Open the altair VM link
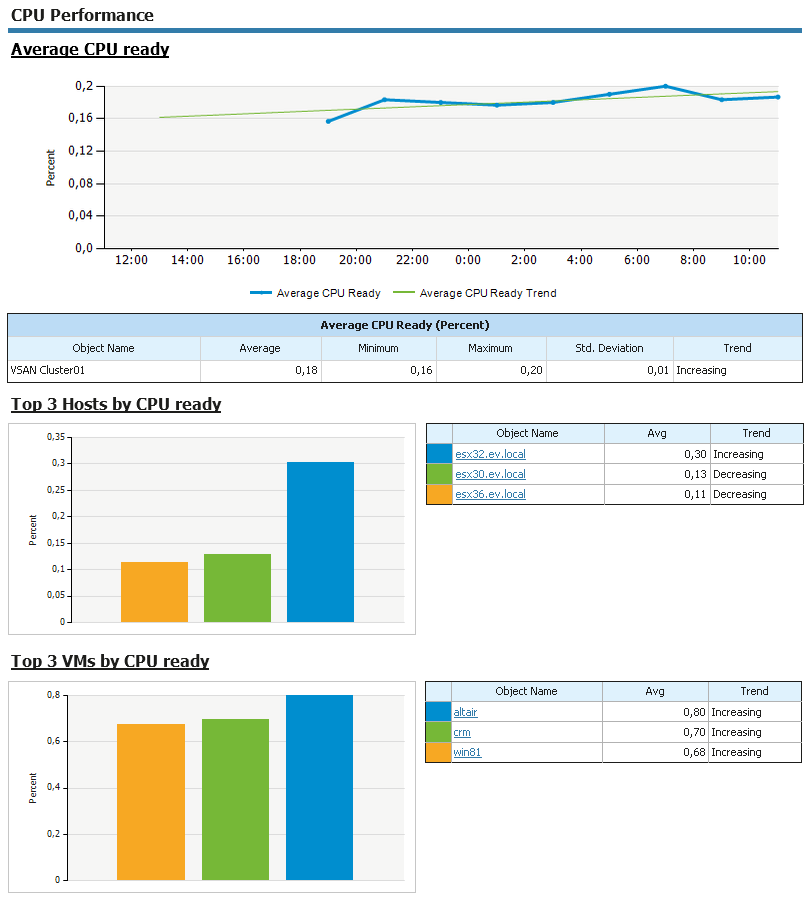 [465, 712]
